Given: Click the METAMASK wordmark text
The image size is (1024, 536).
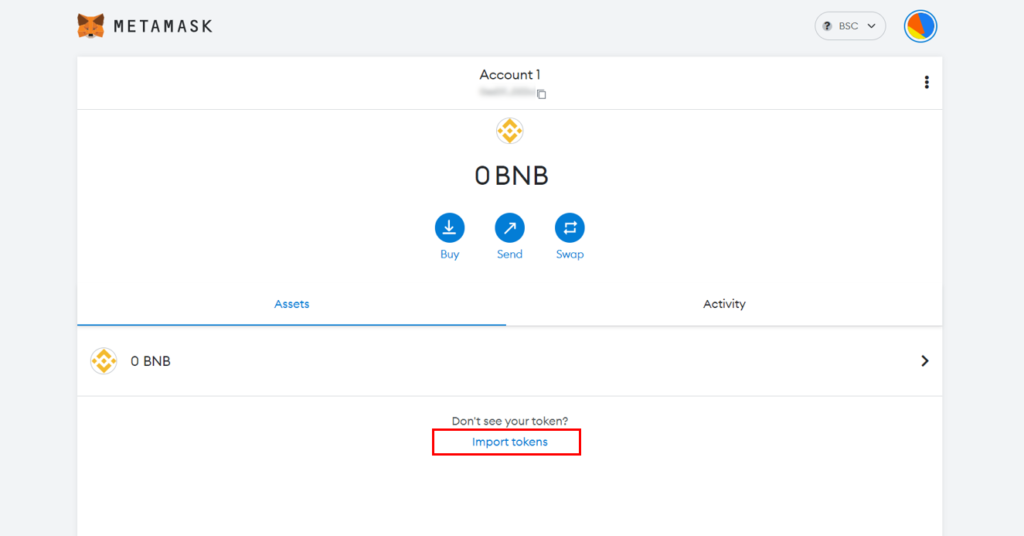Looking at the screenshot, I should pos(163,27).
